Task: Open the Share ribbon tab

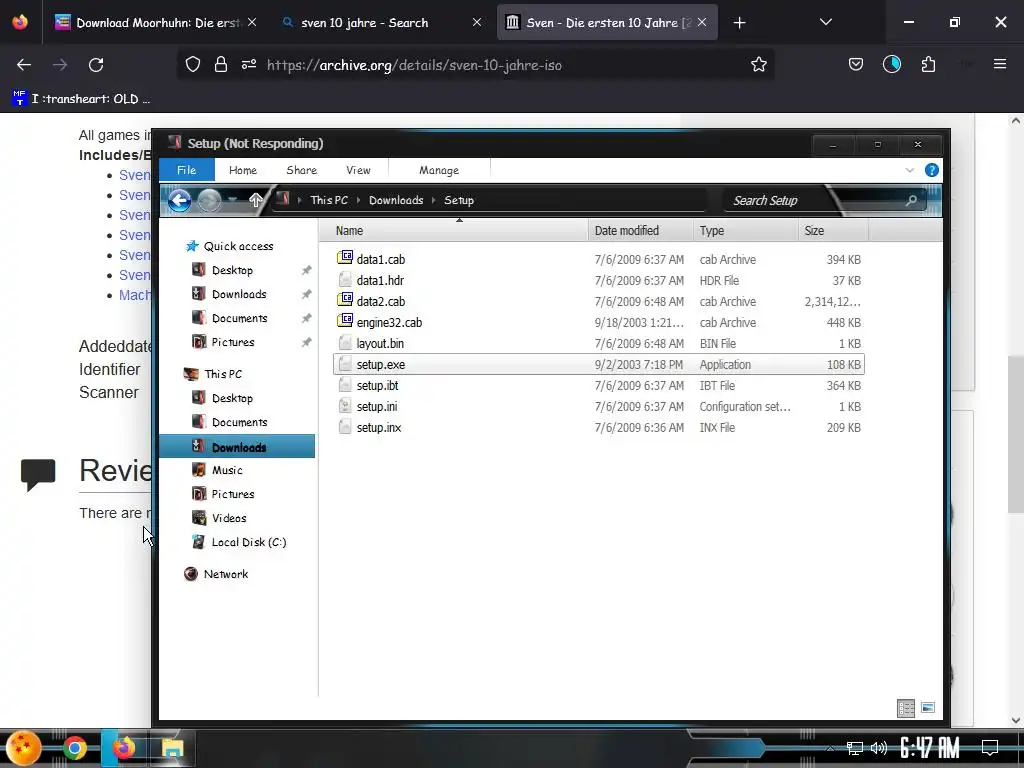Action: tap(302, 170)
